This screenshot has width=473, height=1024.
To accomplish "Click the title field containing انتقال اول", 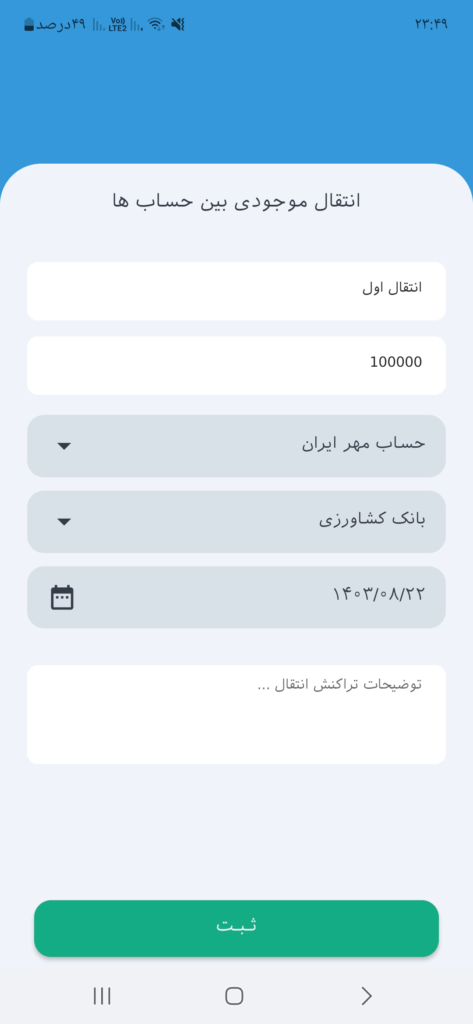I will point(236,291).
